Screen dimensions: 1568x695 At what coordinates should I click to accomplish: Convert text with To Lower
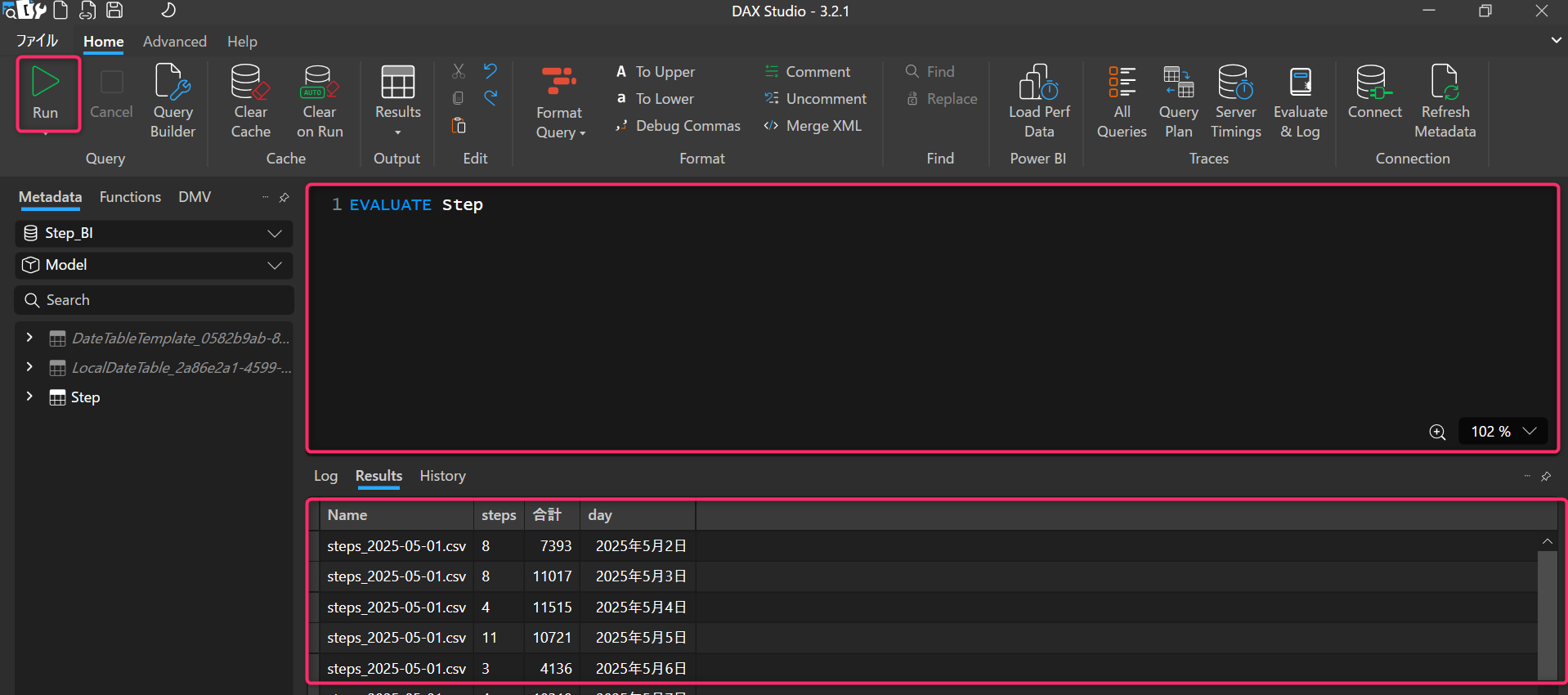click(x=655, y=99)
